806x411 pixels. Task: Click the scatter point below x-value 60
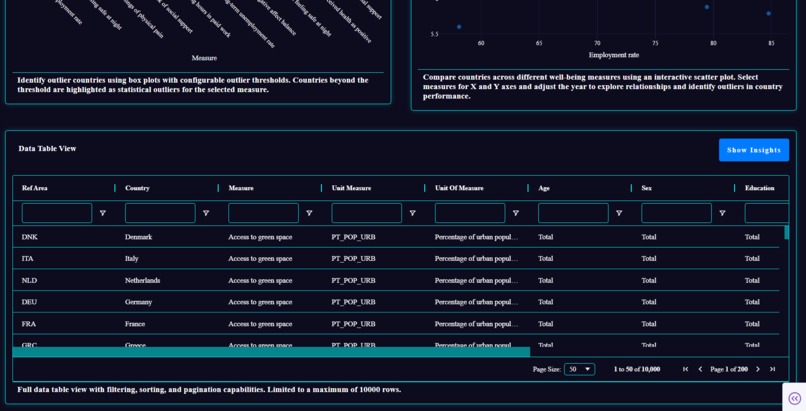coord(459,27)
